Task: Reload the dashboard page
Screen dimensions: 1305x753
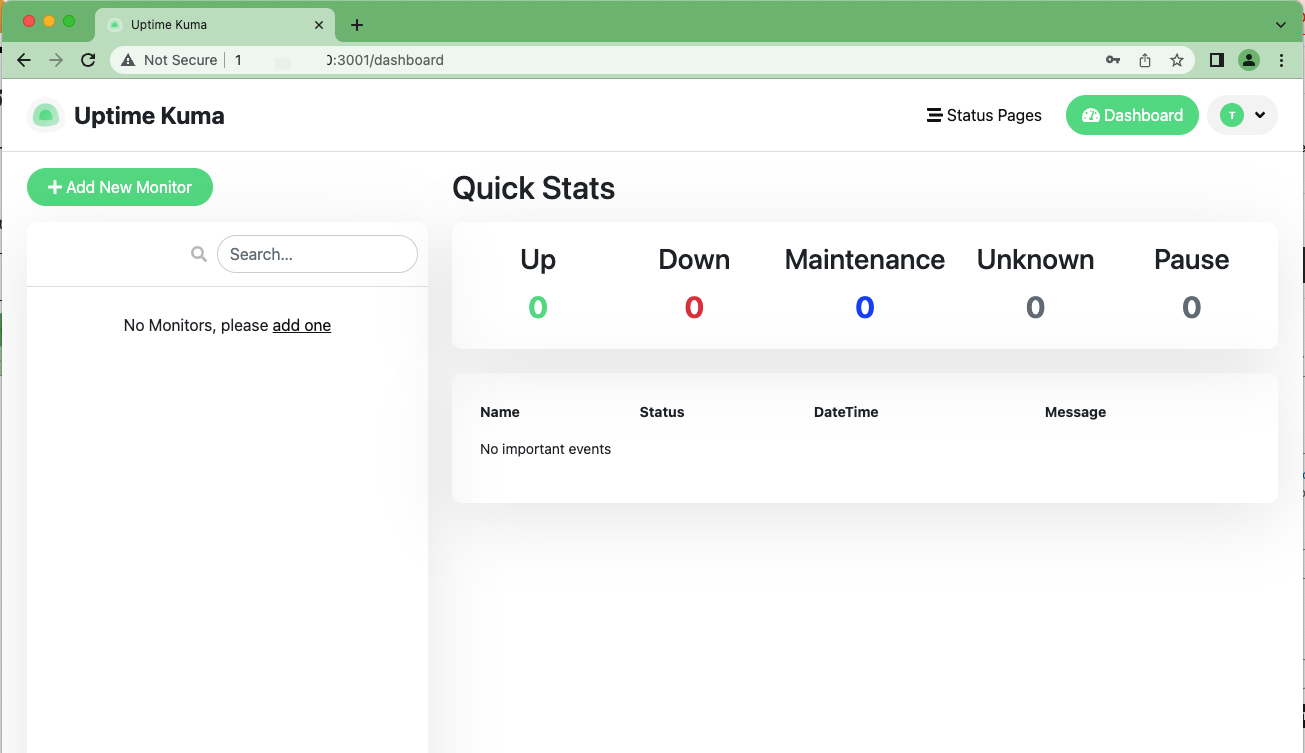Action: pos(88,60)
